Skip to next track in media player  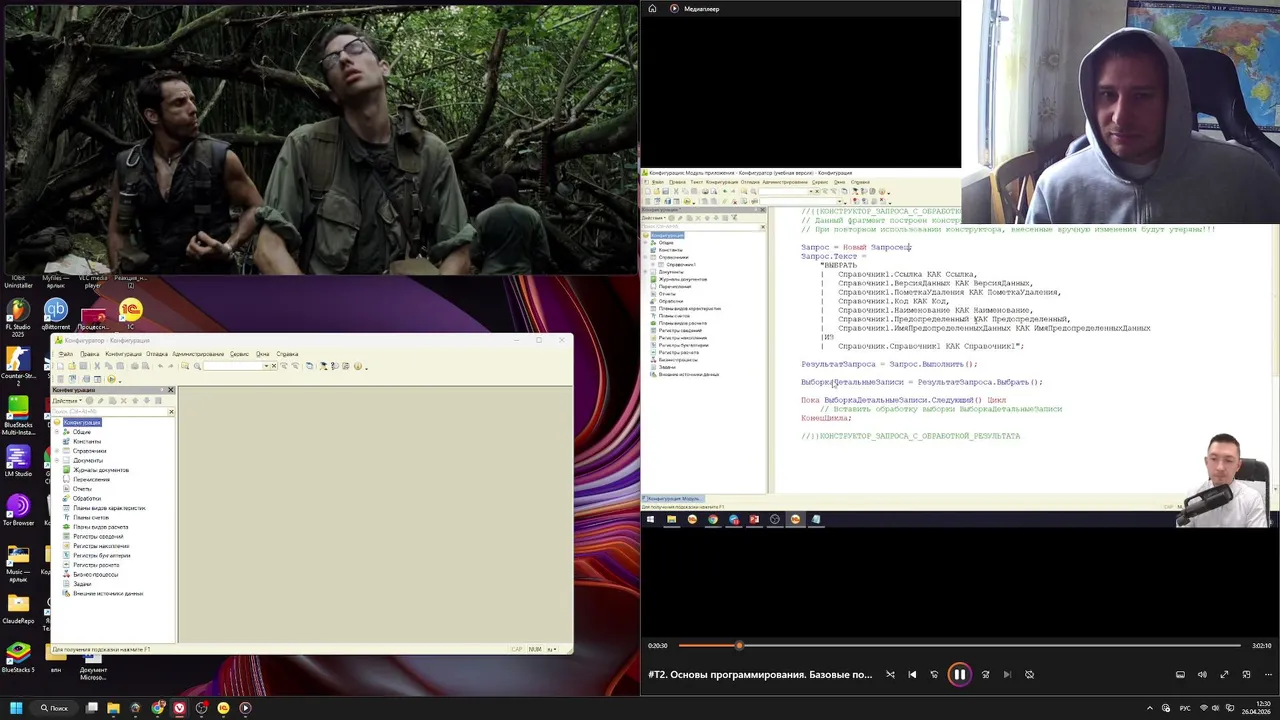1007,674
